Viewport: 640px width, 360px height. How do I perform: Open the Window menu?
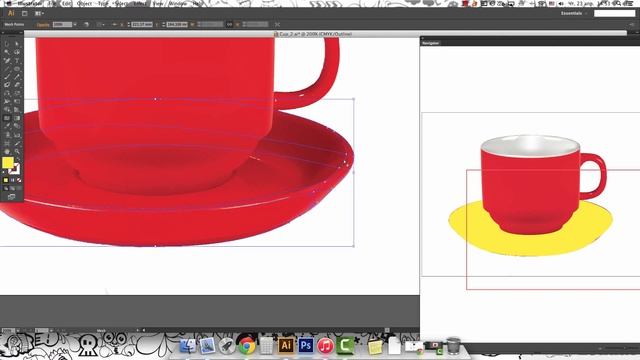coord(178,4)
